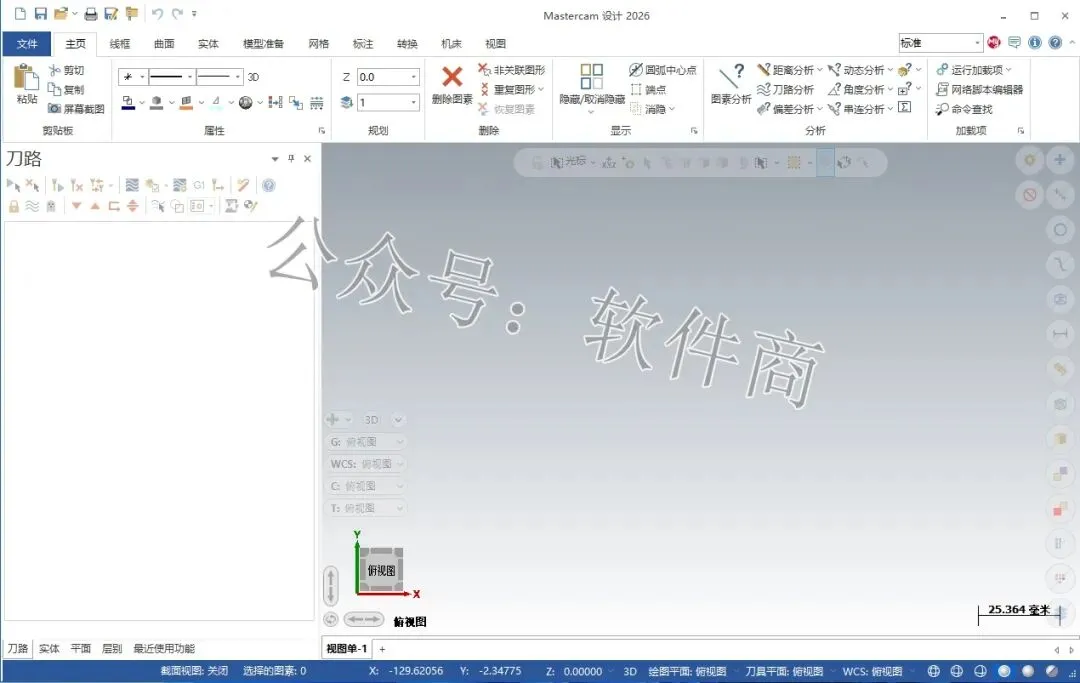The height and width of the screenshot is (683, 1080).
Task: Open the level number dropdown showing 1
Action: click(413, 103)
